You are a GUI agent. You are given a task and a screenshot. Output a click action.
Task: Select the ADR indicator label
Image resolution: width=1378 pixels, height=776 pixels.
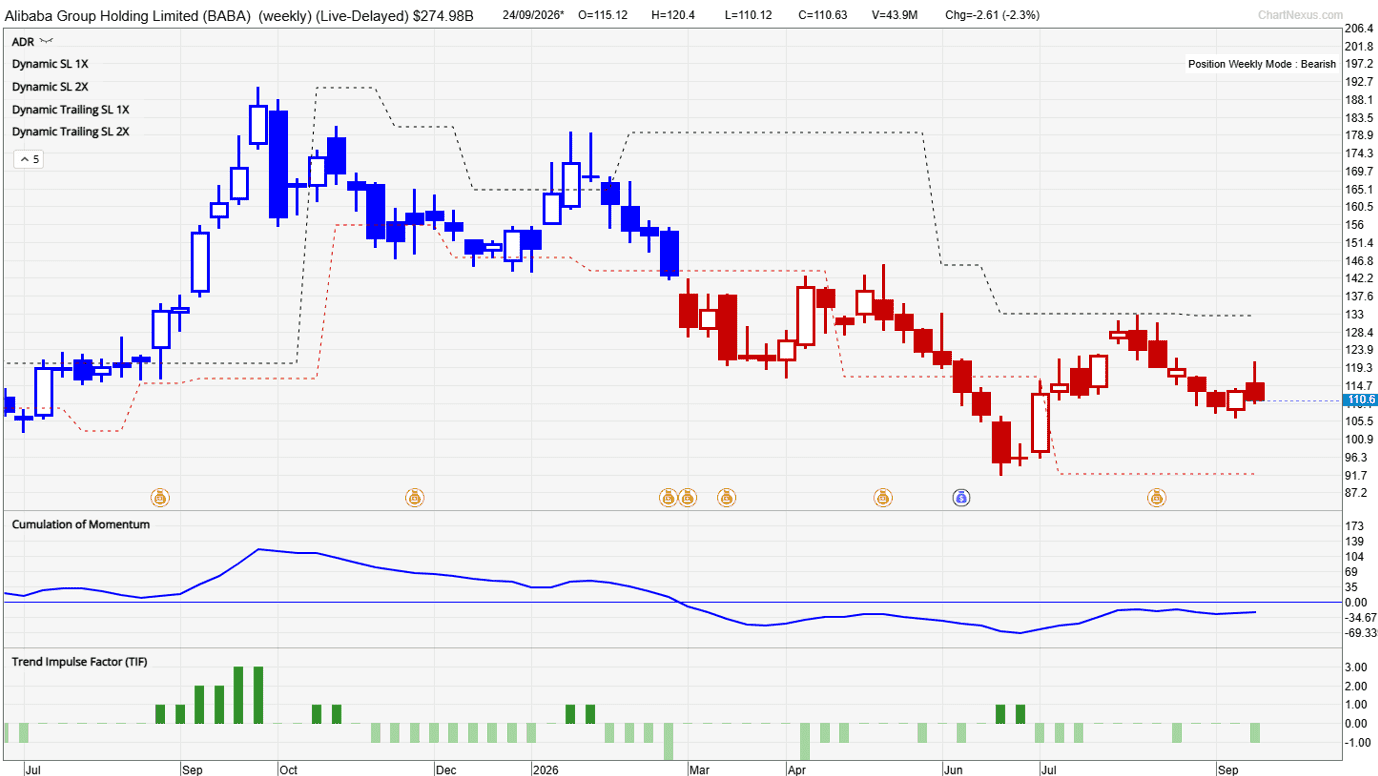tap(23, 41)
